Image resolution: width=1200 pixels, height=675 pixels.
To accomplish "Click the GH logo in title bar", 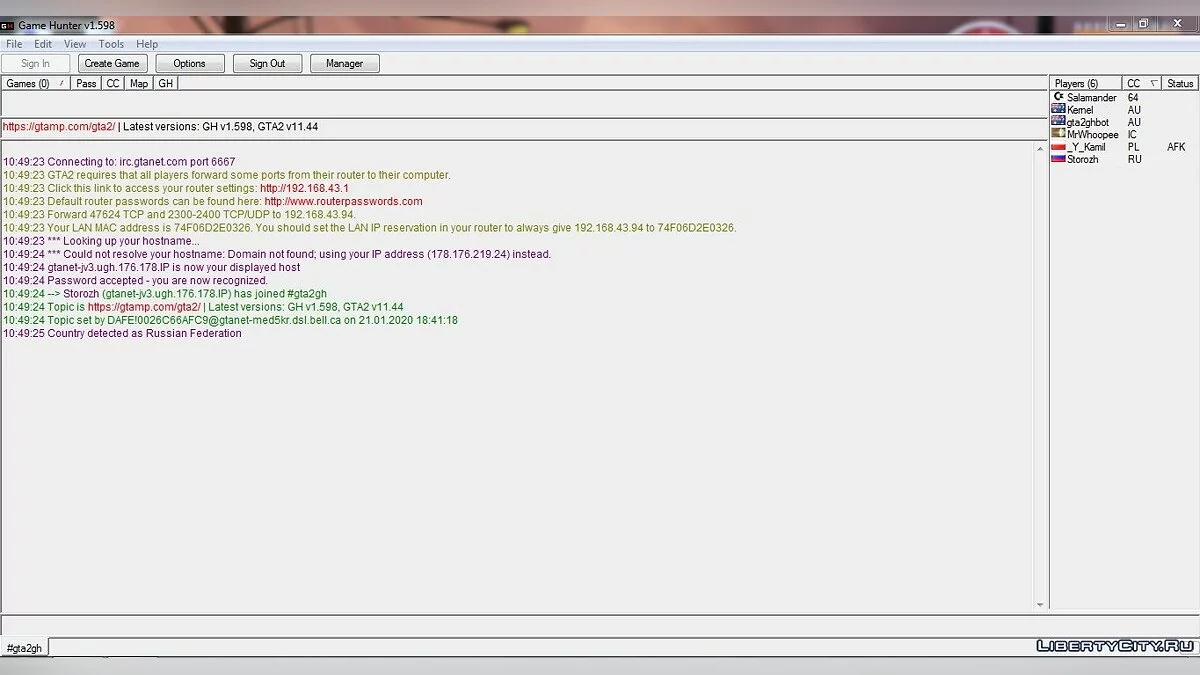I will 7,25.
